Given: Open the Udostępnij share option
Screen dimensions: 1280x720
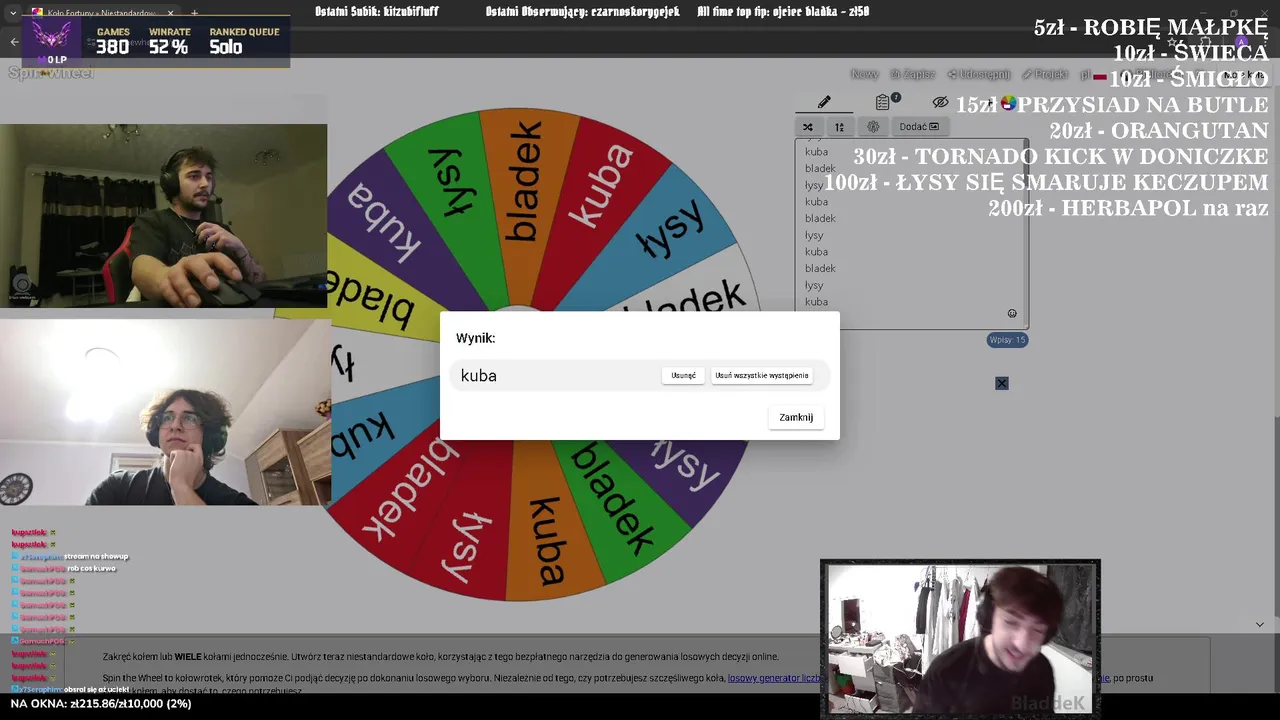Looking at the screenshot, I should coord(979,74).
